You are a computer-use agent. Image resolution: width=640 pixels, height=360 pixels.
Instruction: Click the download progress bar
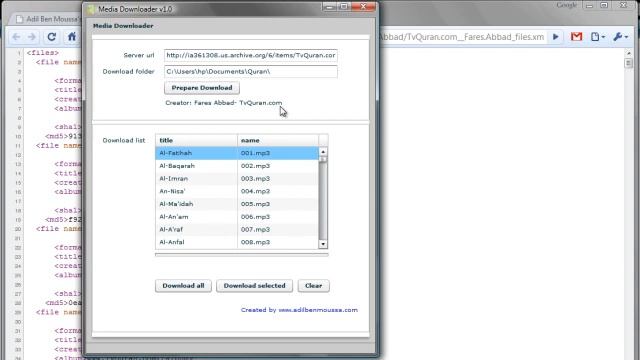coord(242,255)
